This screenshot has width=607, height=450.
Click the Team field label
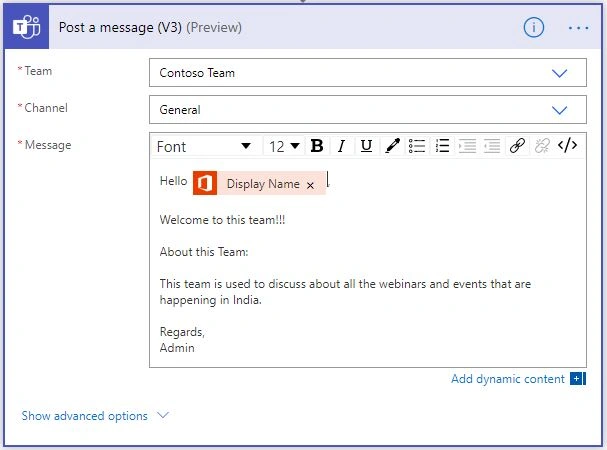point(38,71)
